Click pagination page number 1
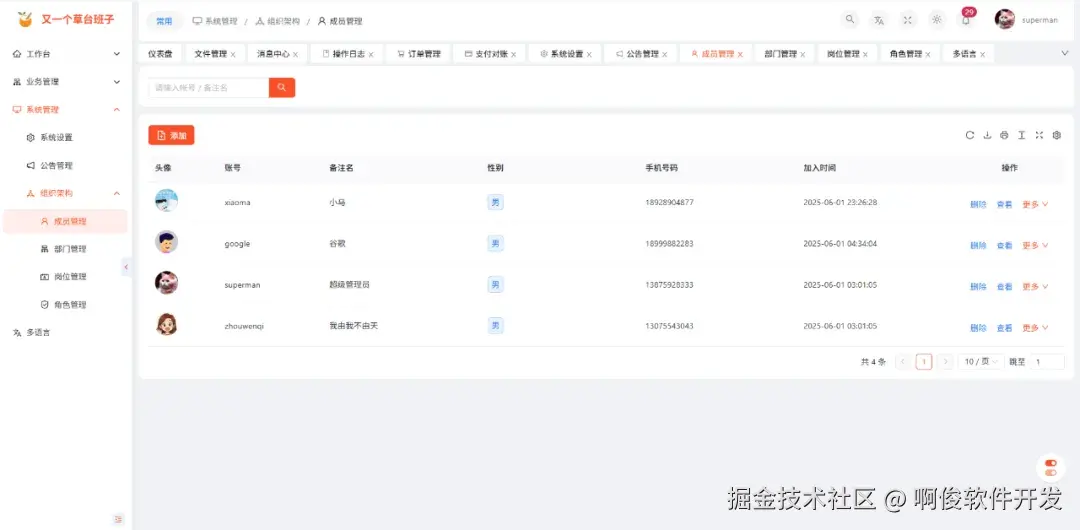The height and width of the screenshot is (530, 1080). click(x=924, y=362)
